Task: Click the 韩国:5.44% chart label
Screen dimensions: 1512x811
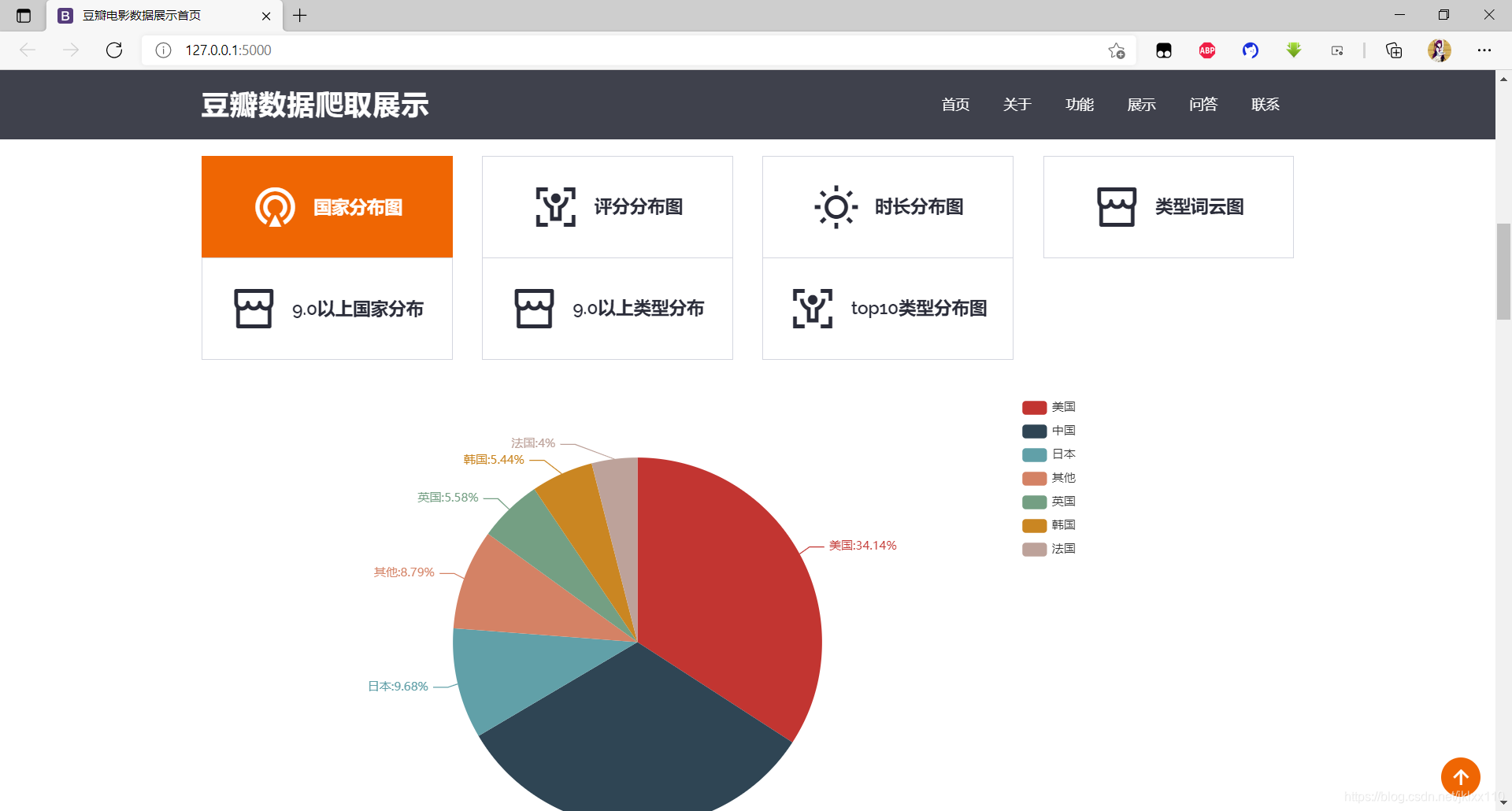Action: pos(494,460)
